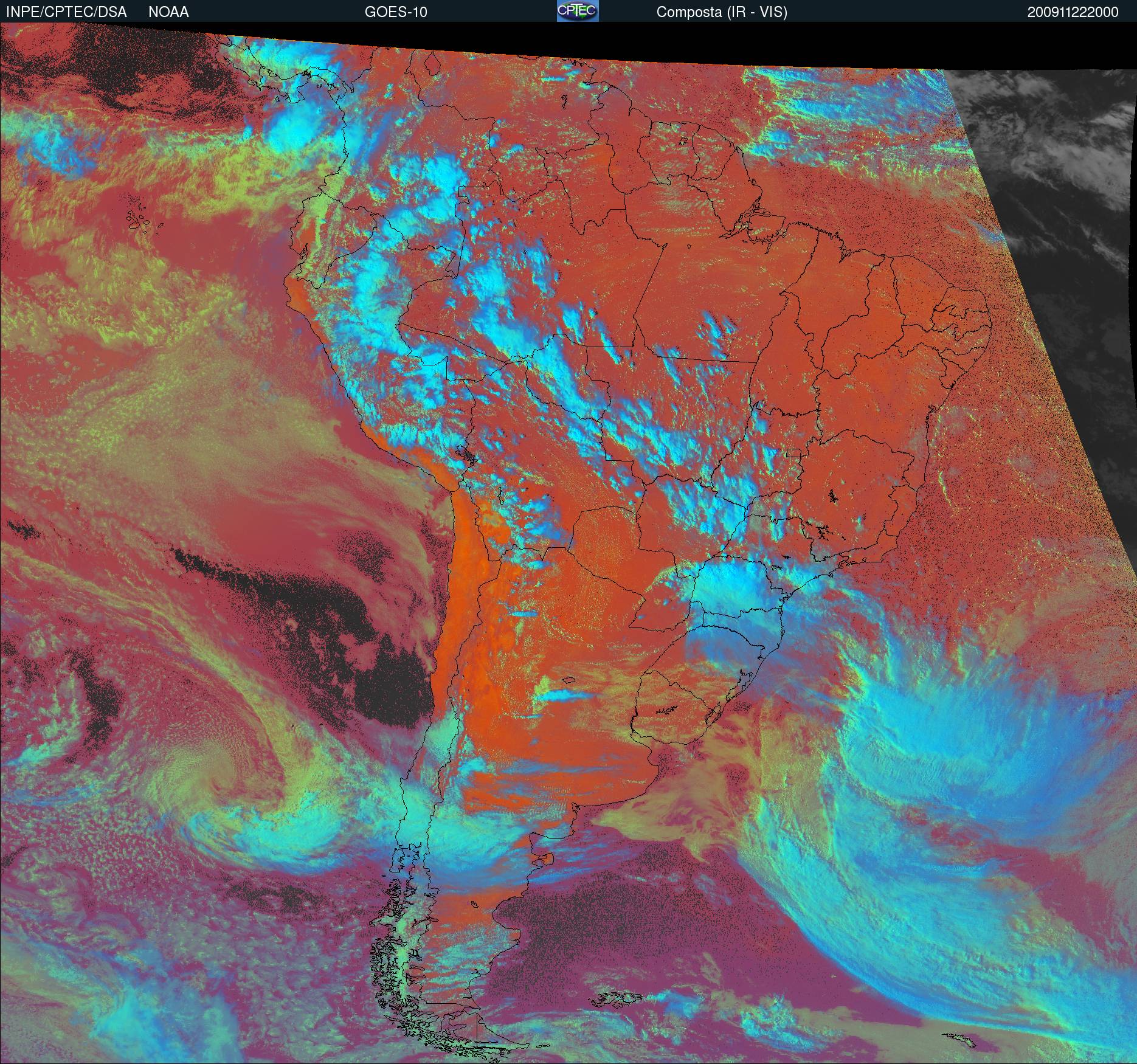This screenshot has width=1137, height=1064.
Task: Select the GOES-10 satellite label
Action: 396,12
